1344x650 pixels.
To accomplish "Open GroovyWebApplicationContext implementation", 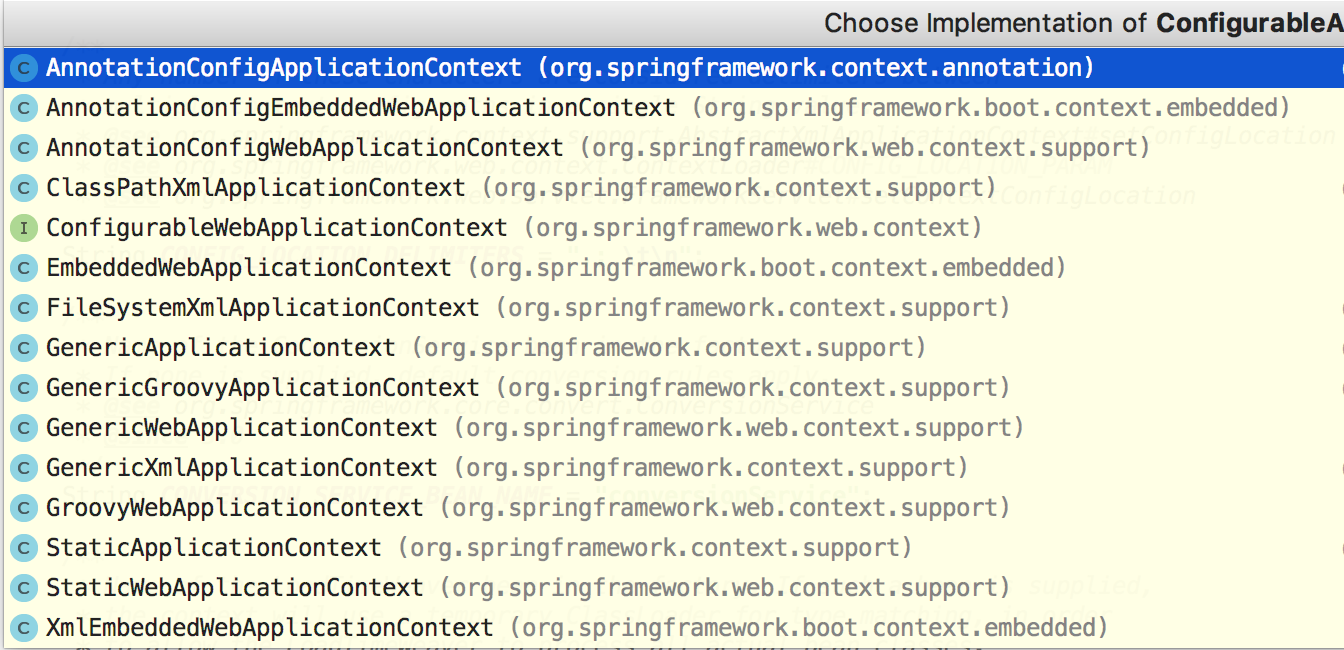I will click(x=235, y=508).
